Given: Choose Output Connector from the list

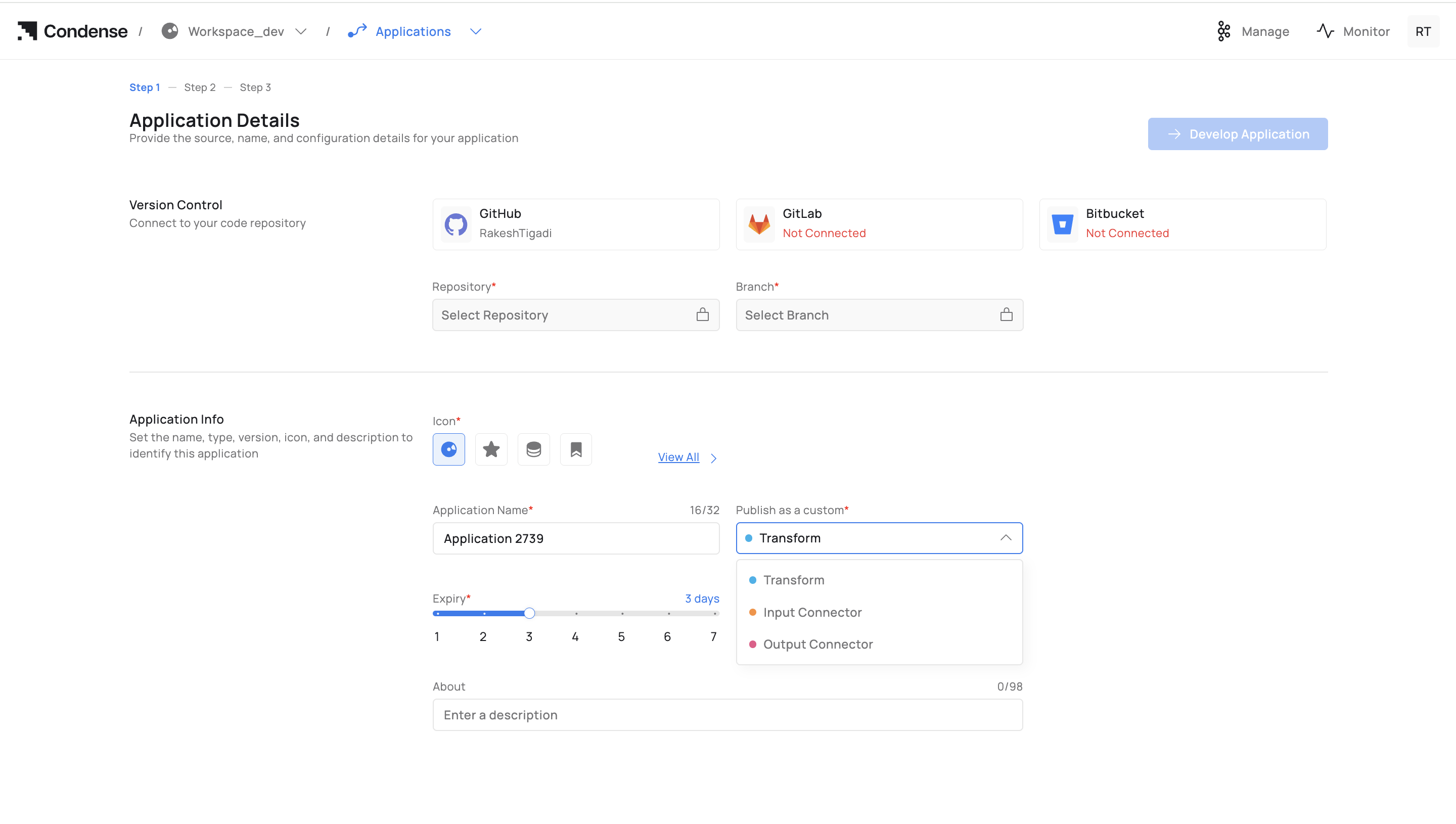Looking at the screenshot, I should pyautogui.click(x=817, y=644).
